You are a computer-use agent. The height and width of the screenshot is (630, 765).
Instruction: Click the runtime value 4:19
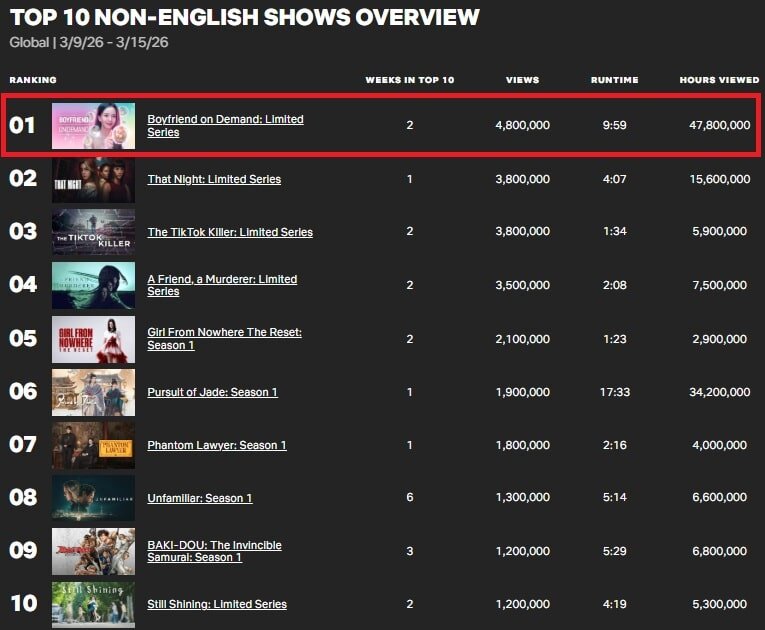pyautogui.click(x=615, y=604)
